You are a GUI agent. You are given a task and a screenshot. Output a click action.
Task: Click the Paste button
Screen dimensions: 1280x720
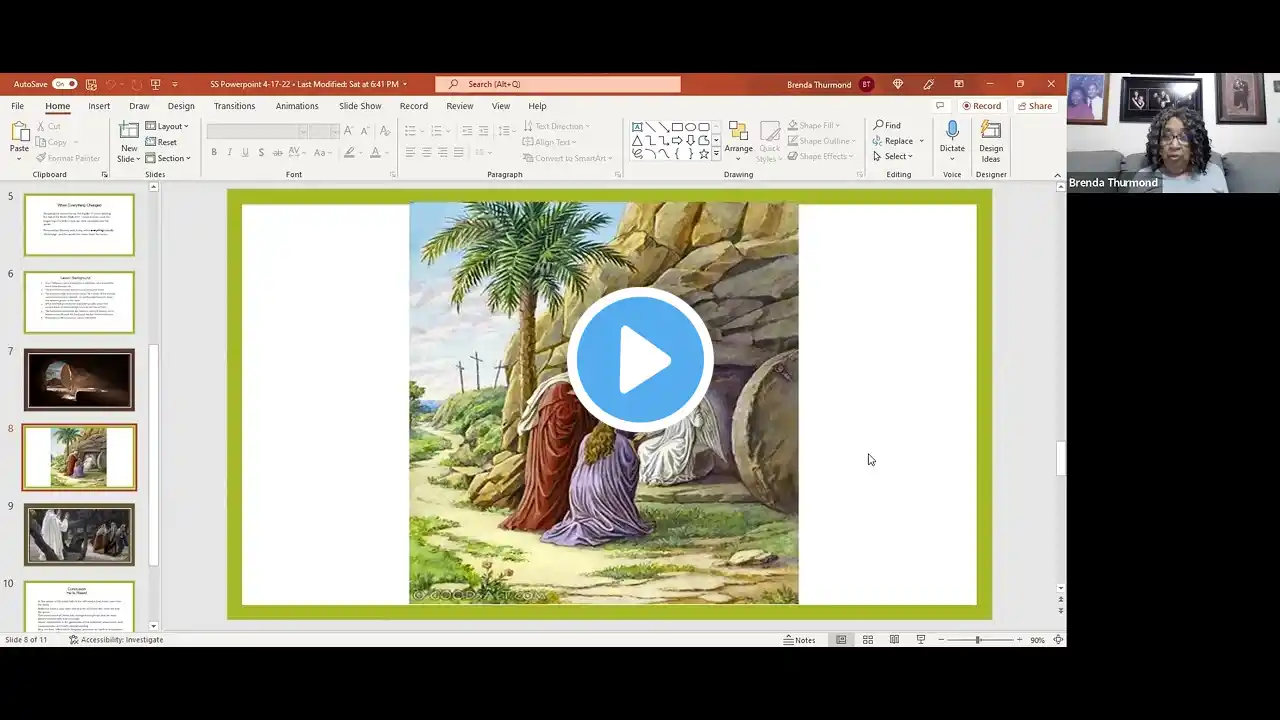19,141
